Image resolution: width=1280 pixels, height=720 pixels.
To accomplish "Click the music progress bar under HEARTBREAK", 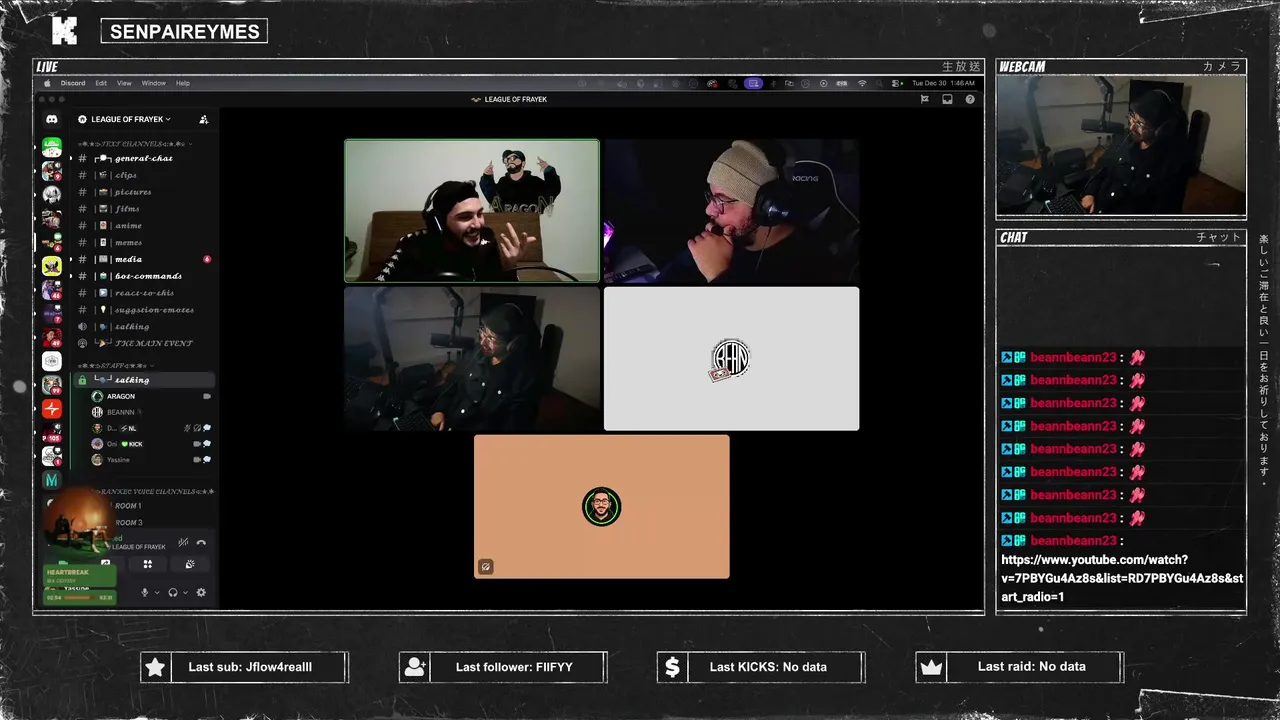I will pos(81,597).
